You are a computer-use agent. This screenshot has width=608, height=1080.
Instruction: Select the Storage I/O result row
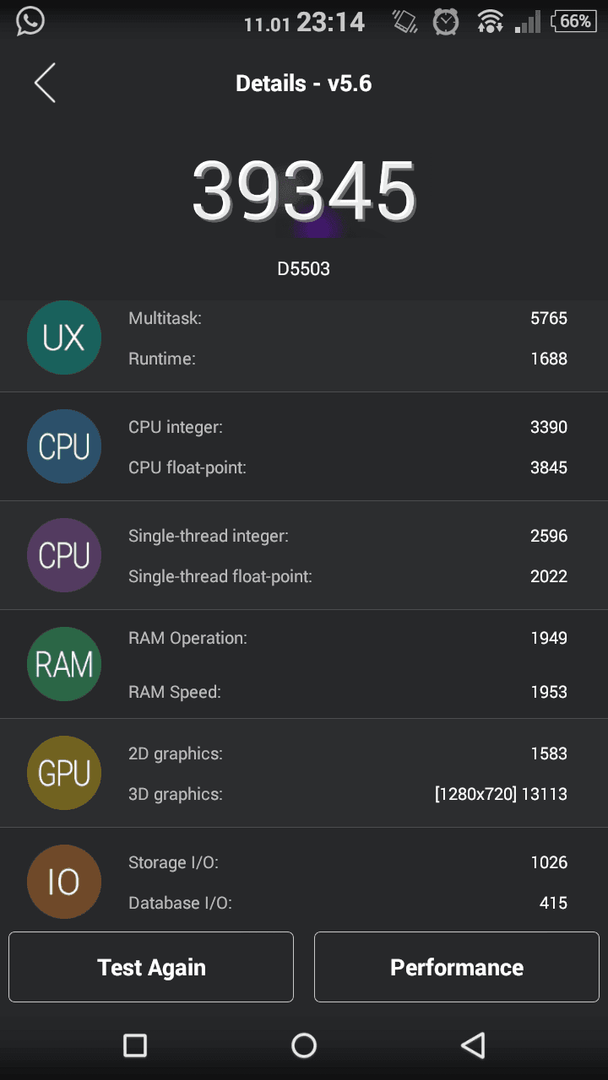pyautogui.click(x=348, y=862)
